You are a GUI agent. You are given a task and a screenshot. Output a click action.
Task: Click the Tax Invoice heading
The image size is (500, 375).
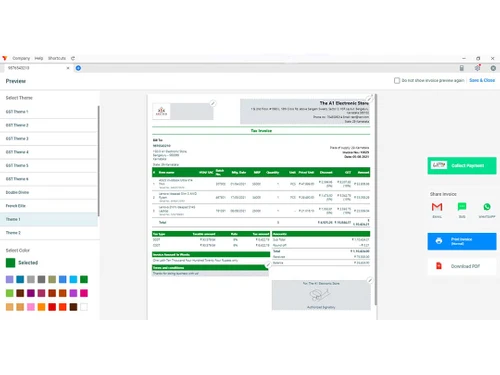[261, 131]
